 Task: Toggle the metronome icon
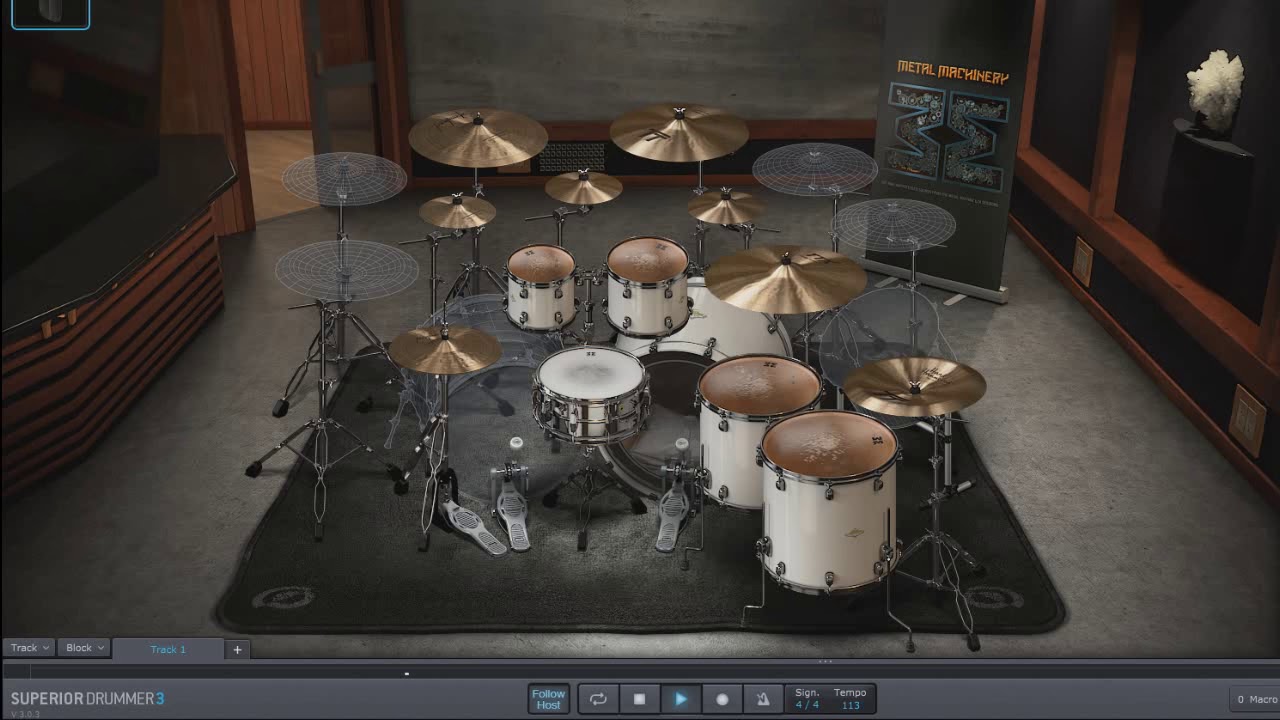pos(763,699)
